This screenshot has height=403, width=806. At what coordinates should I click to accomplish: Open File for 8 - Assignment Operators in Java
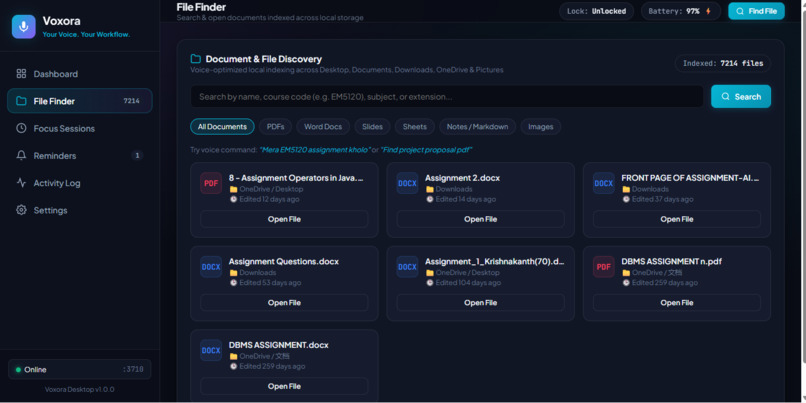click(x=284, y=219)
